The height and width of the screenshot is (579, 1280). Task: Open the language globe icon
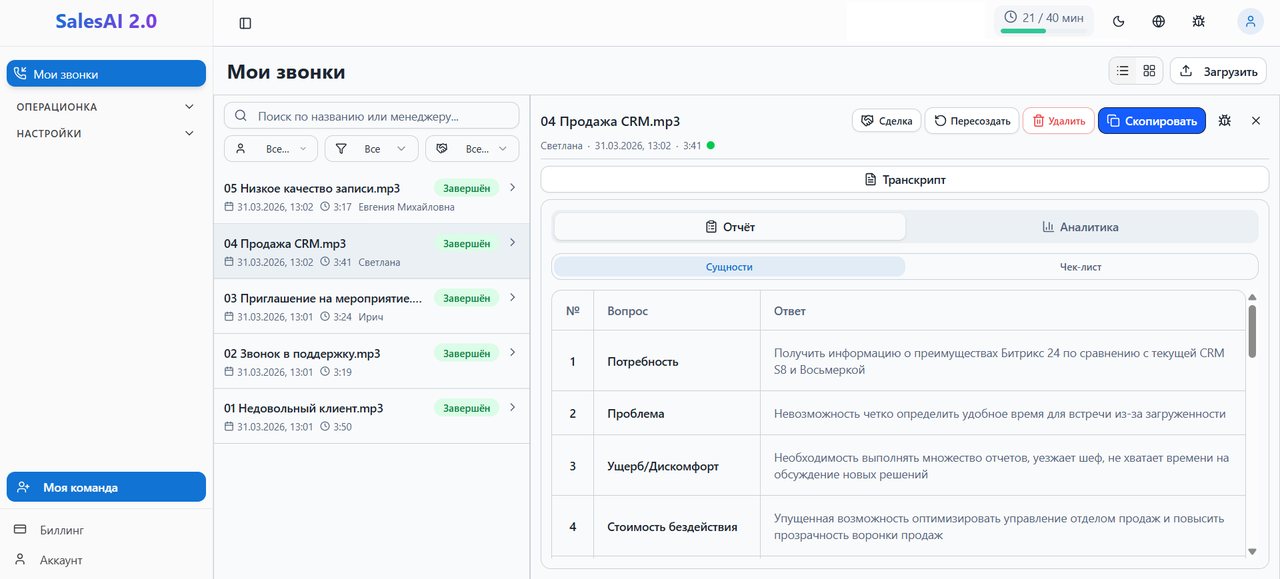[1158, 21]
